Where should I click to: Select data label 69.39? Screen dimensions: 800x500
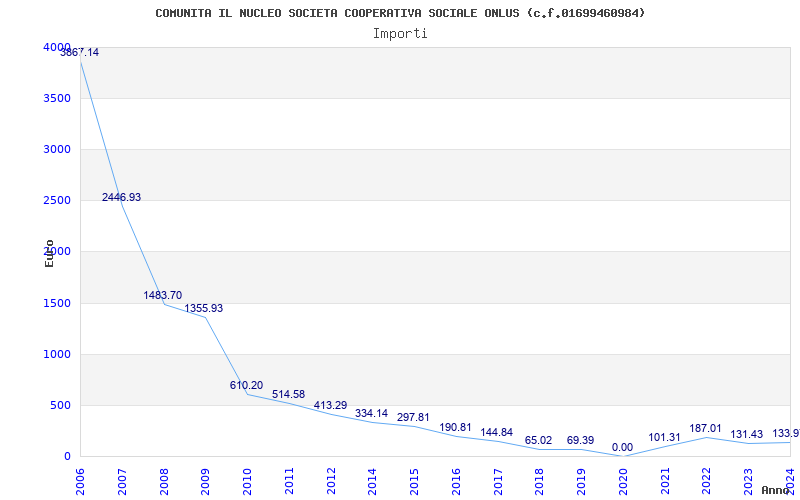pyautogui.click(x=581, y=440)
